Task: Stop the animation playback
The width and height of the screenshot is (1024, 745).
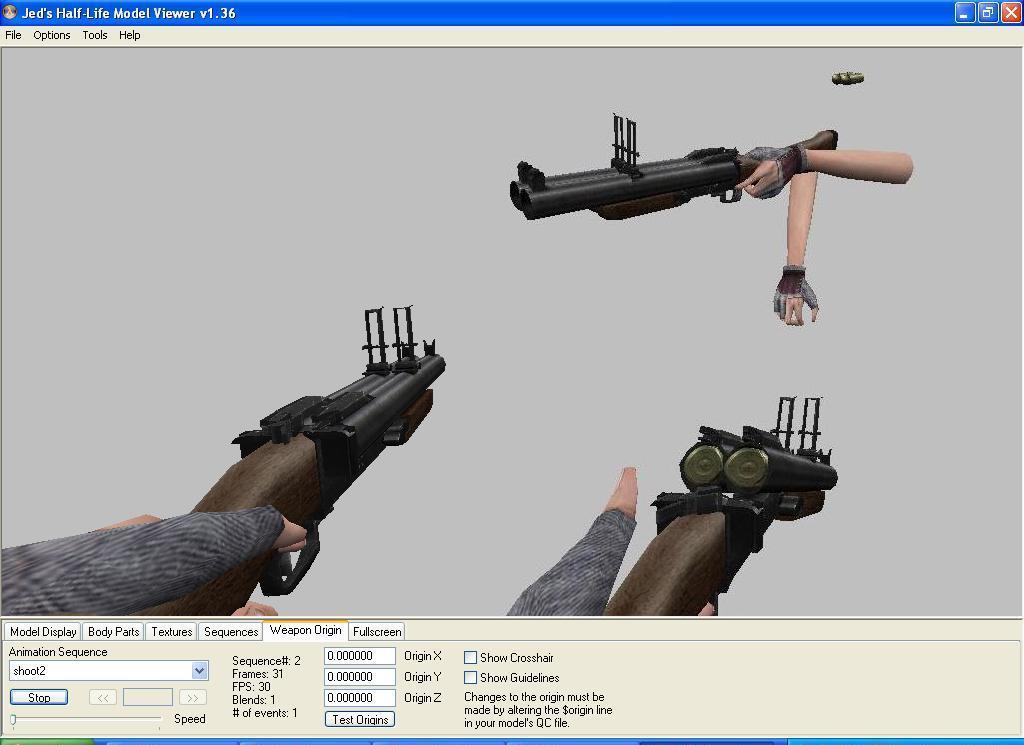Action: (x=39, y=697)
